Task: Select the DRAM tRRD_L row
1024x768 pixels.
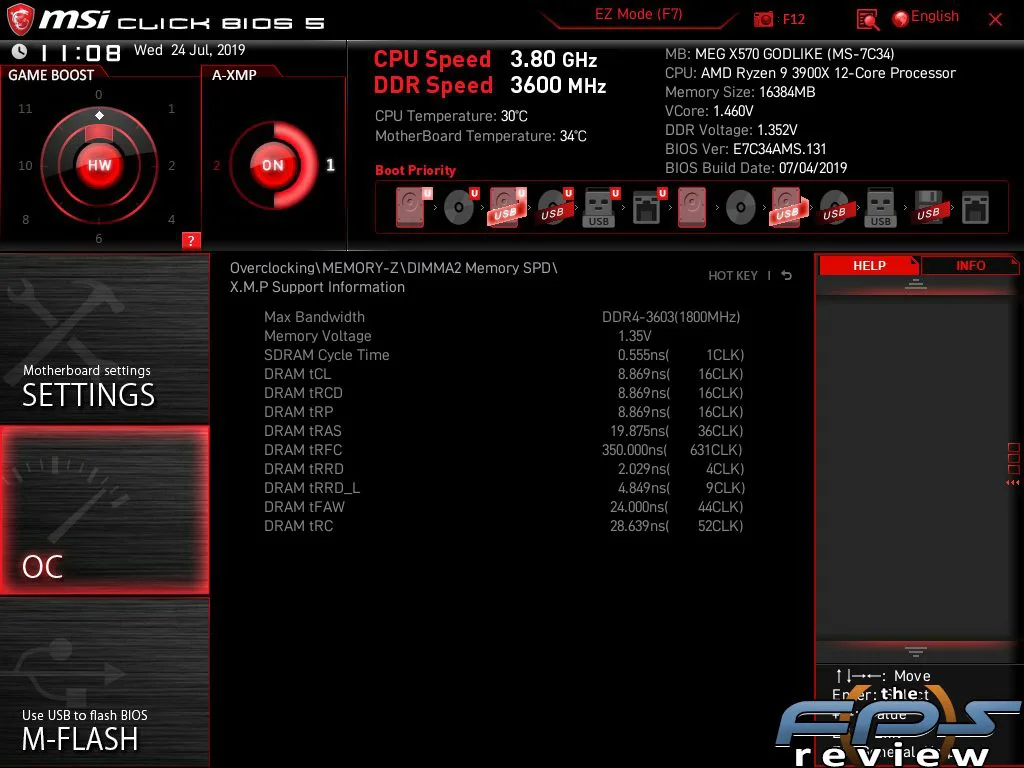Action: point(503,488)
